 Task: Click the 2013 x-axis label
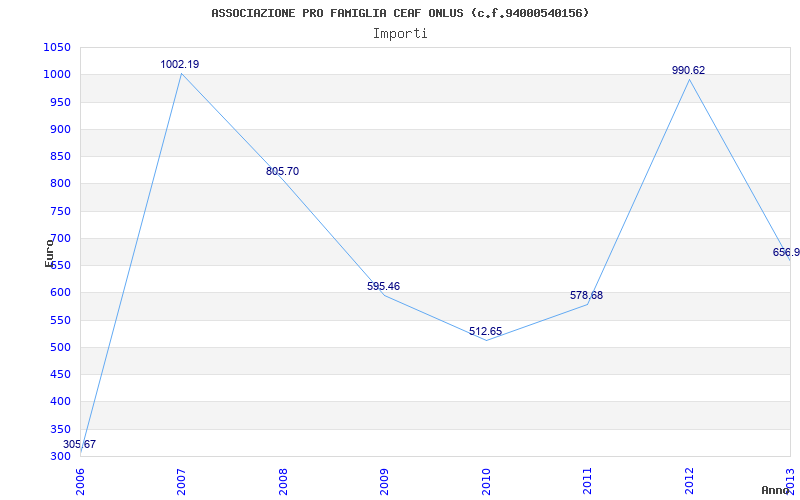click(790, 482)
